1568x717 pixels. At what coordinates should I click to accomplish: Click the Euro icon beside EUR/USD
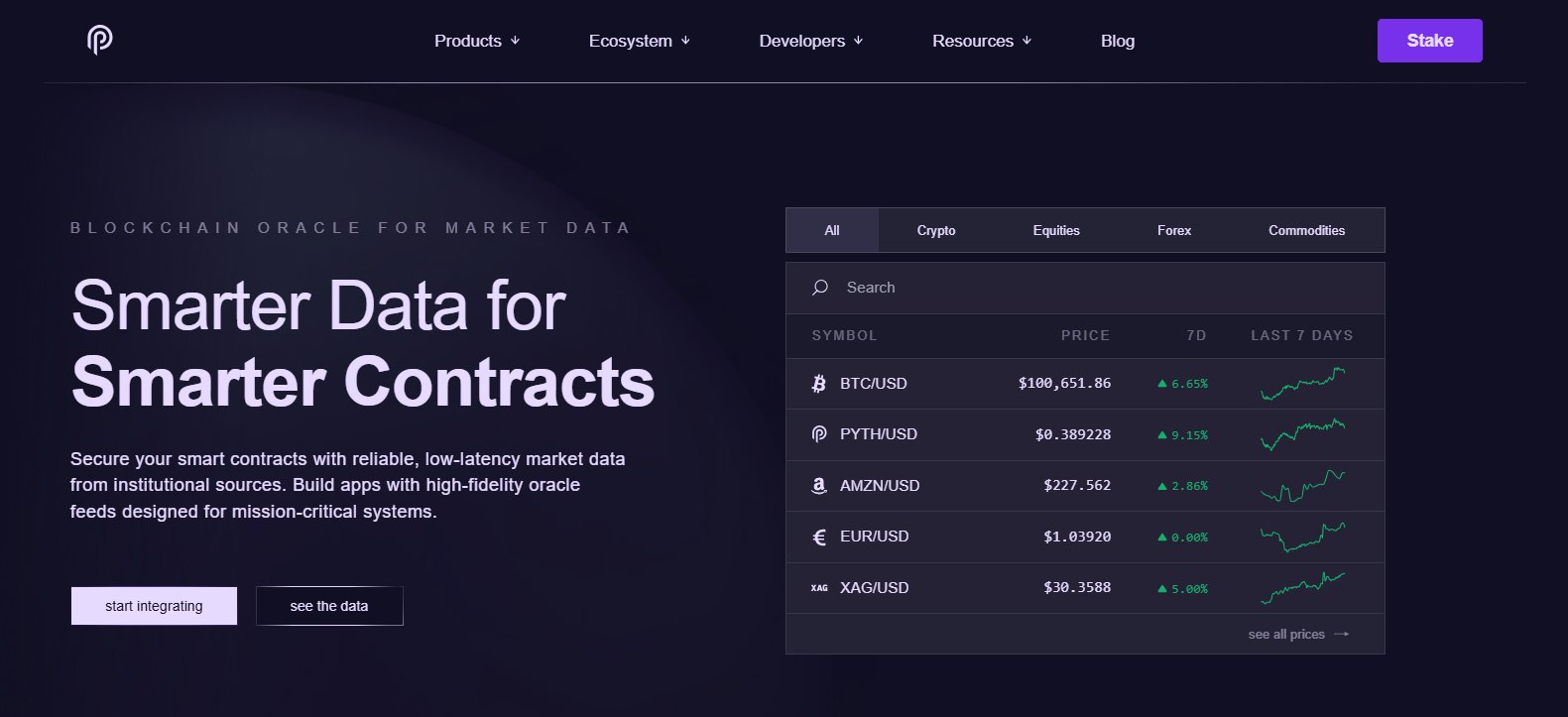coord(818,537)
